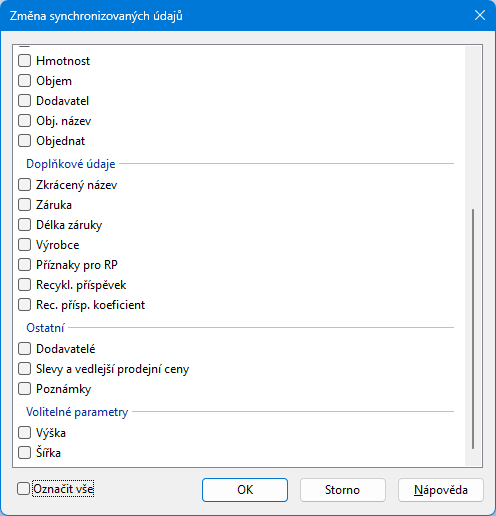Toggle the Výška parameter checkbox
Screen dimensions: 496x516
tap(24, 433)
